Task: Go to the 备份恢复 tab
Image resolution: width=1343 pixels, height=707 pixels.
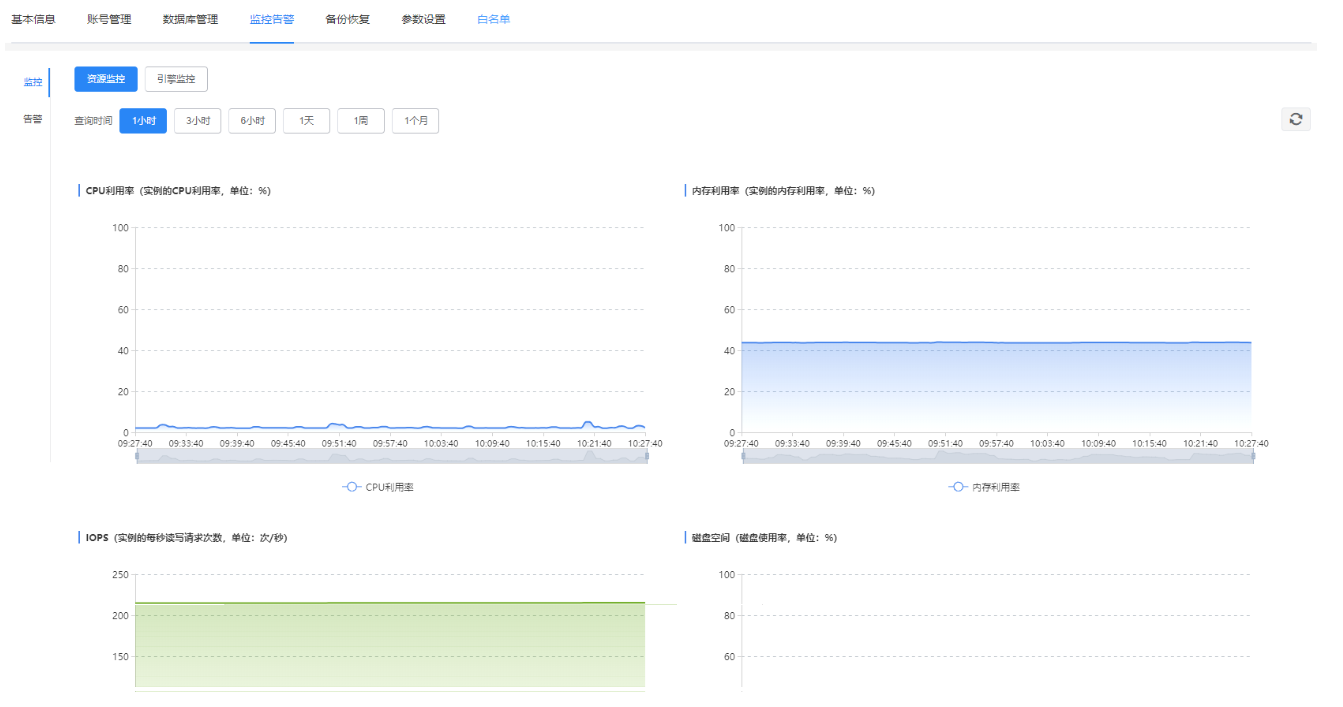Action: point(348,19)
